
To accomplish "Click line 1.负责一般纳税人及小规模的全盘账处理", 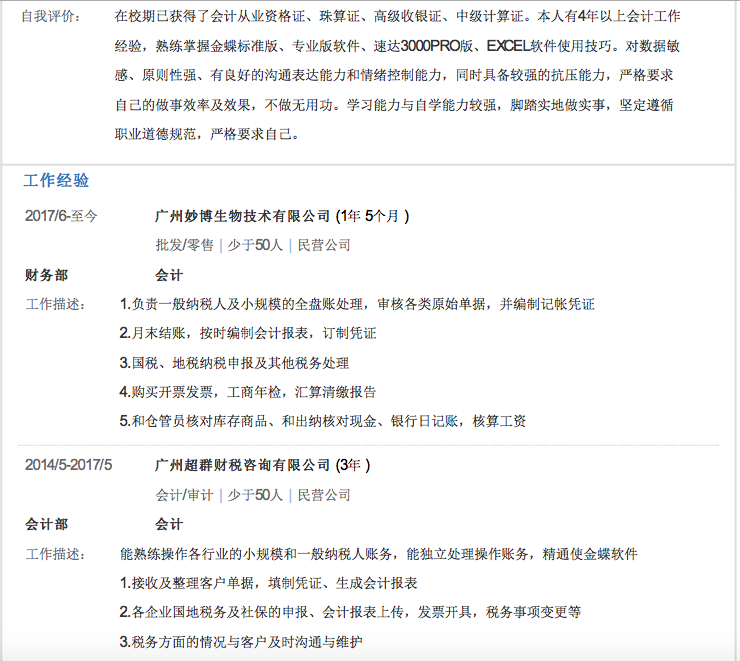I will point(357,304).
